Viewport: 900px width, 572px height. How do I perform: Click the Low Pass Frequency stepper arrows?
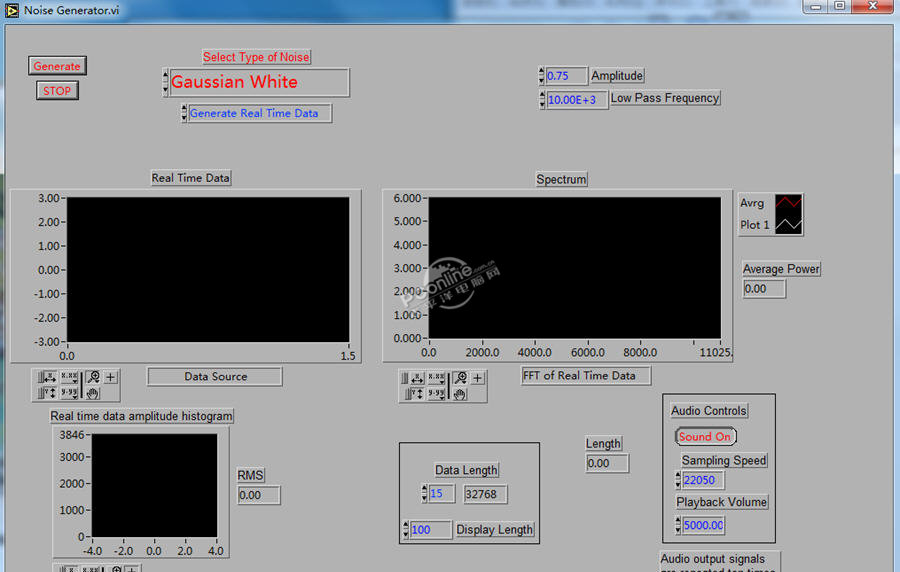point(542,100)
